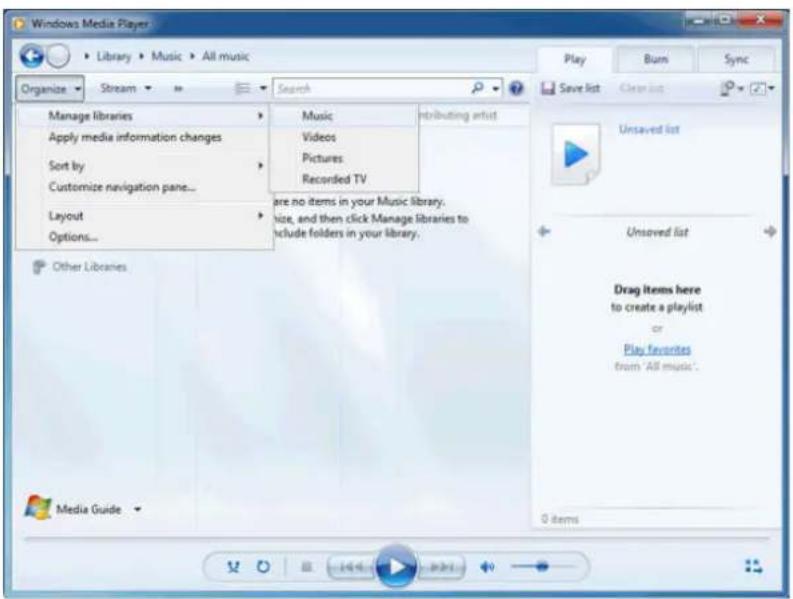Skip to Previous track
793x599 pixels.
[x=351, y=567]
